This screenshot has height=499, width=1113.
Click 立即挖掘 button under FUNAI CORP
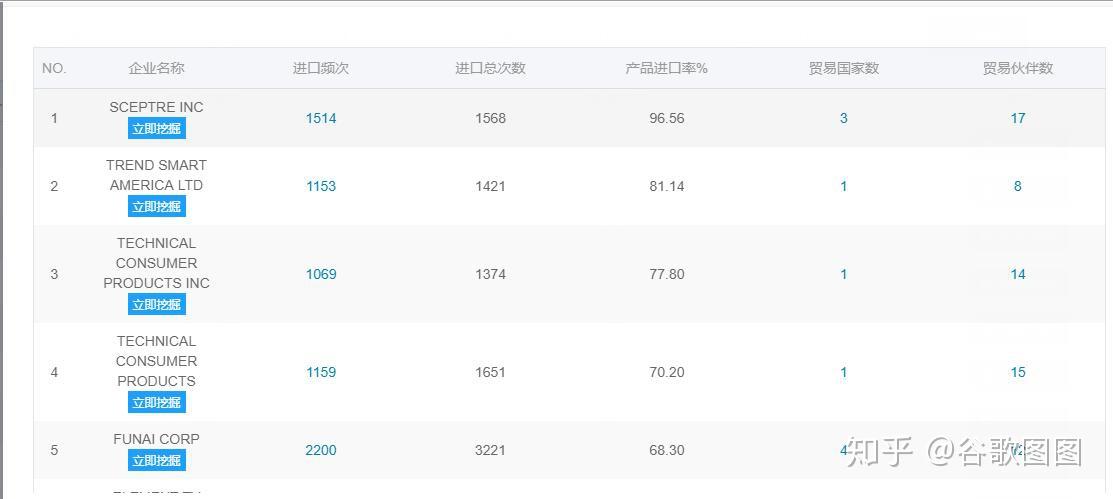(157, 461)
